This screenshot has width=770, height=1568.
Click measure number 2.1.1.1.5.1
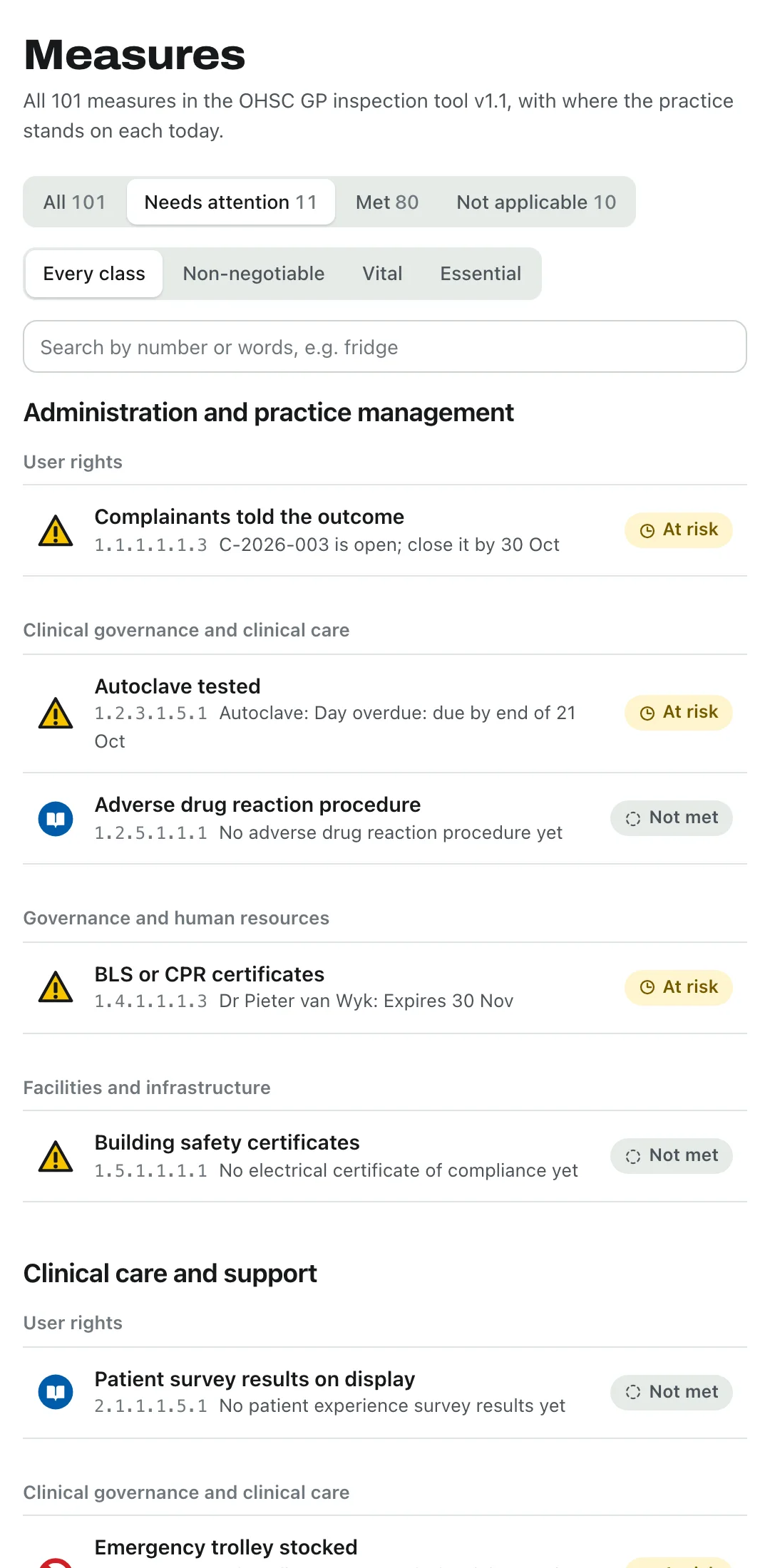151,1406
